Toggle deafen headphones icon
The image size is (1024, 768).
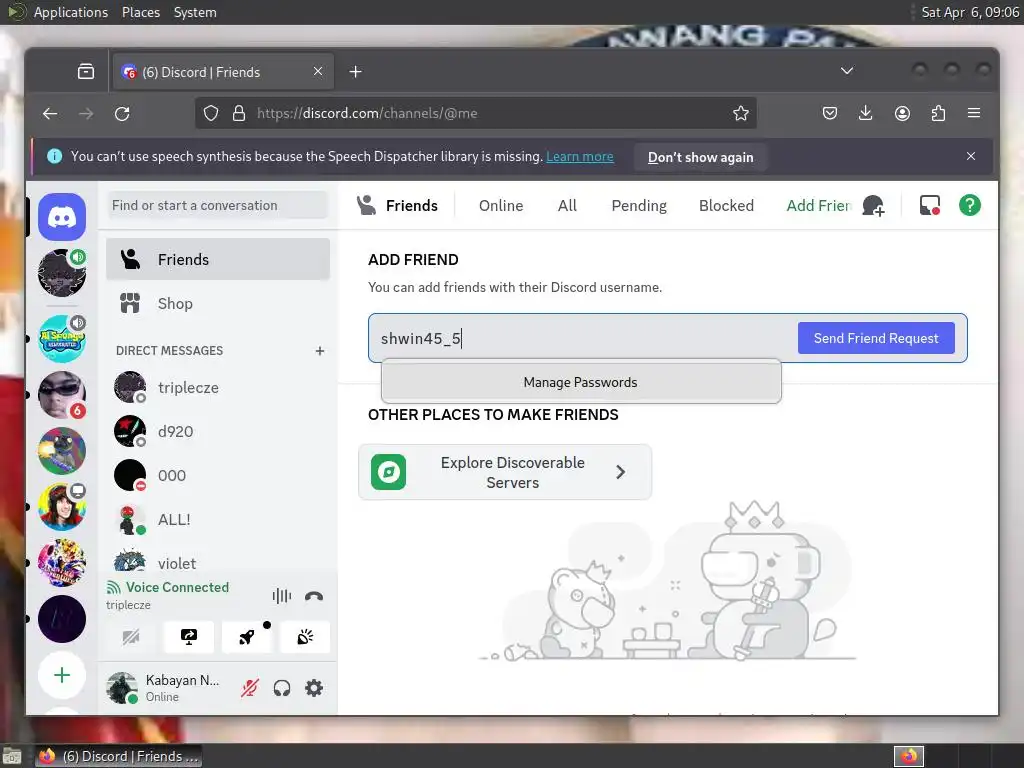click(281, 688)
